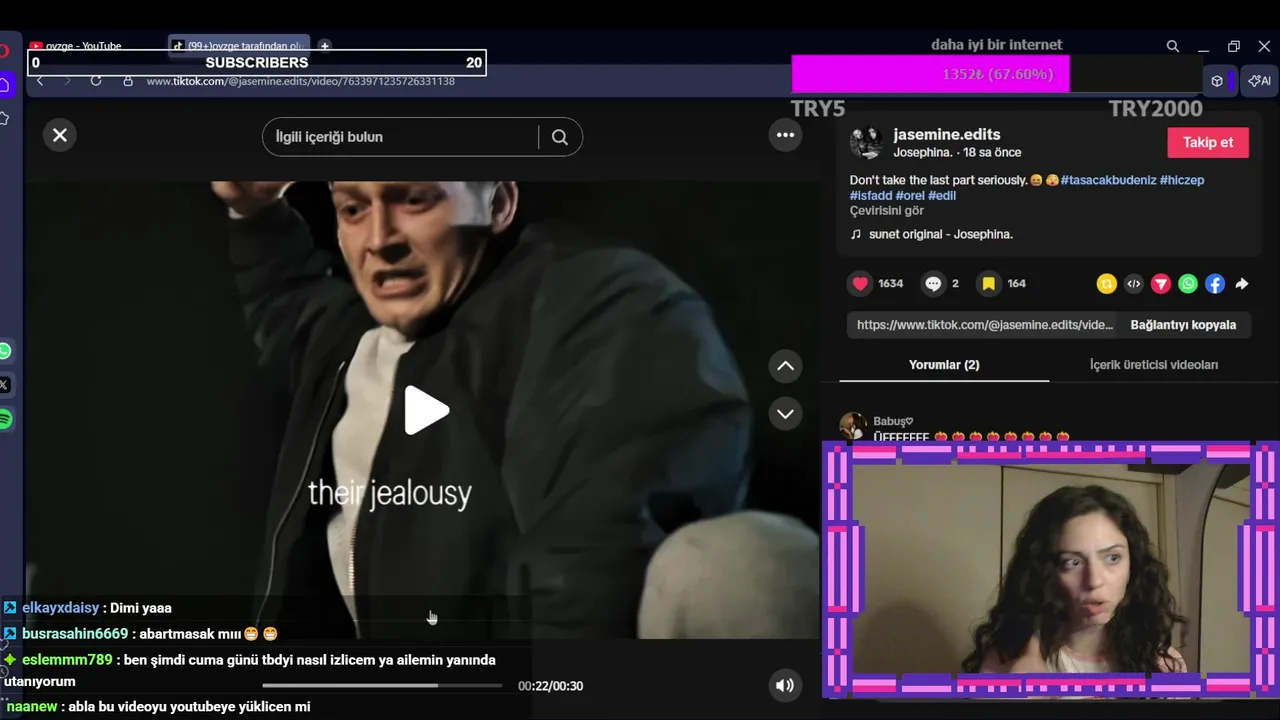Open hashtag #isfadd
The height and width of the screenshot is (720, 1280).
tap(870, 196)
